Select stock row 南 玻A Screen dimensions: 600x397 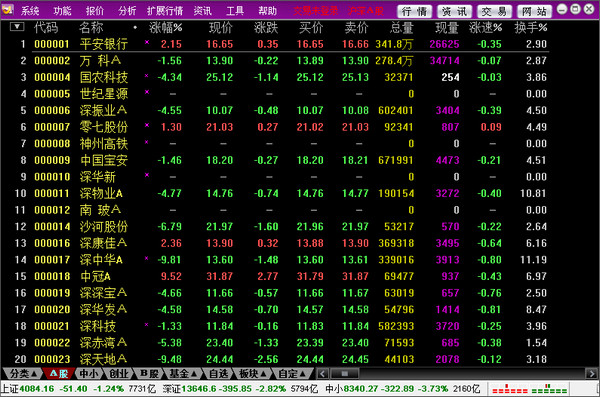coord(281,210)
